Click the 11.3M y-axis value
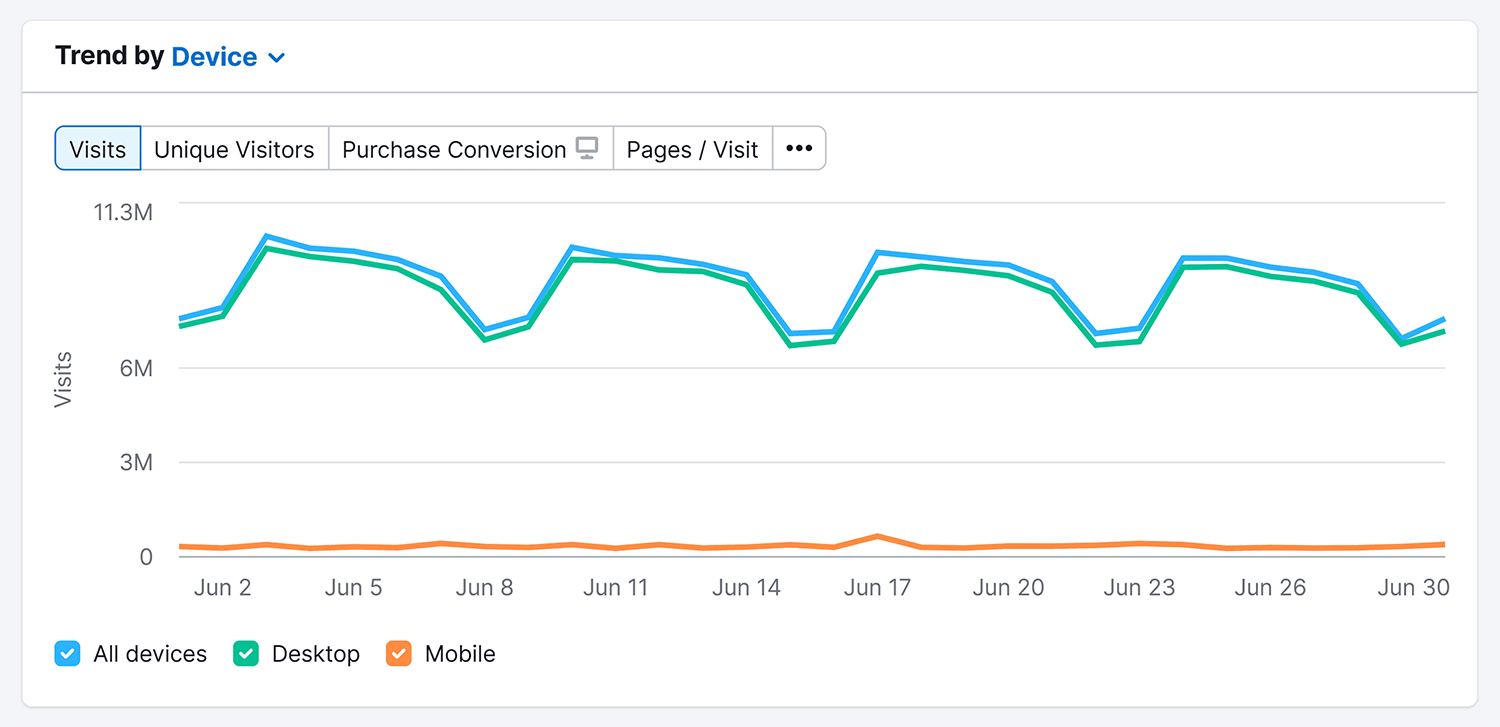This screenshot has height=727, width=1500. pyautogui.click(x=122, y=213)
